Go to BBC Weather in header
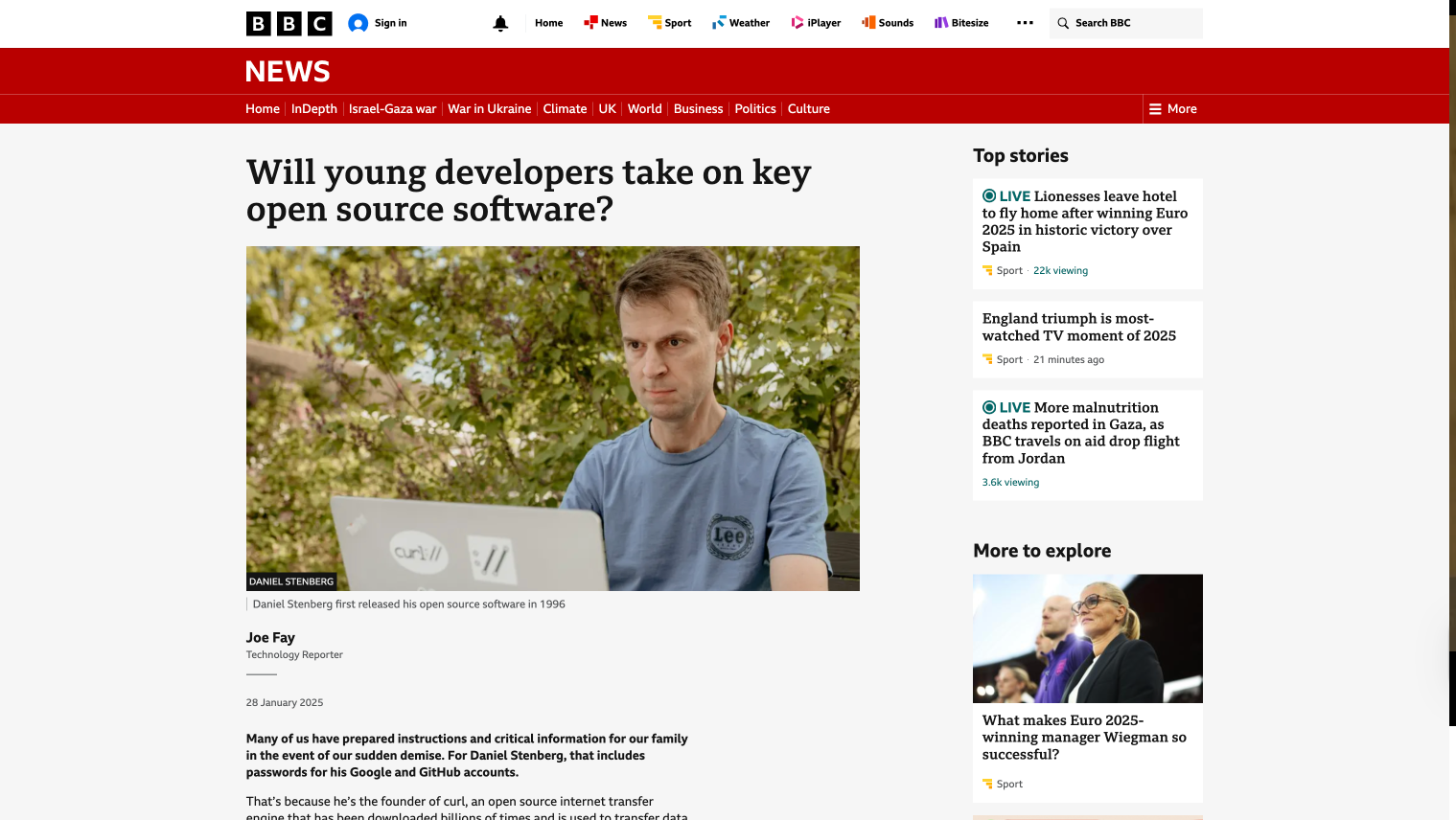This screenshot has width=1456, height=820. [741, 23]
